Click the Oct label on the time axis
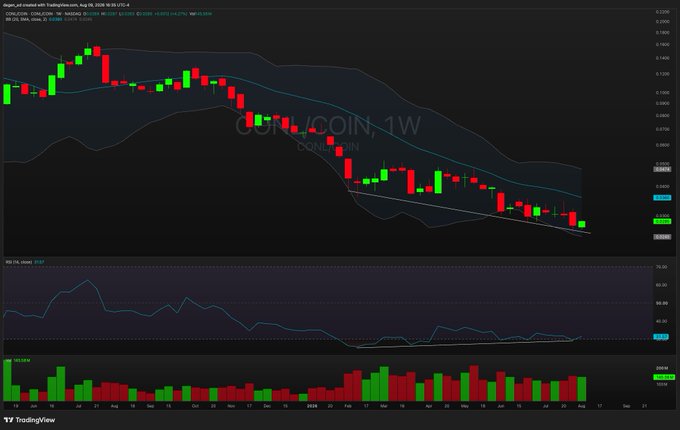Screen dimensions: 680x430 tap(195, 406)
